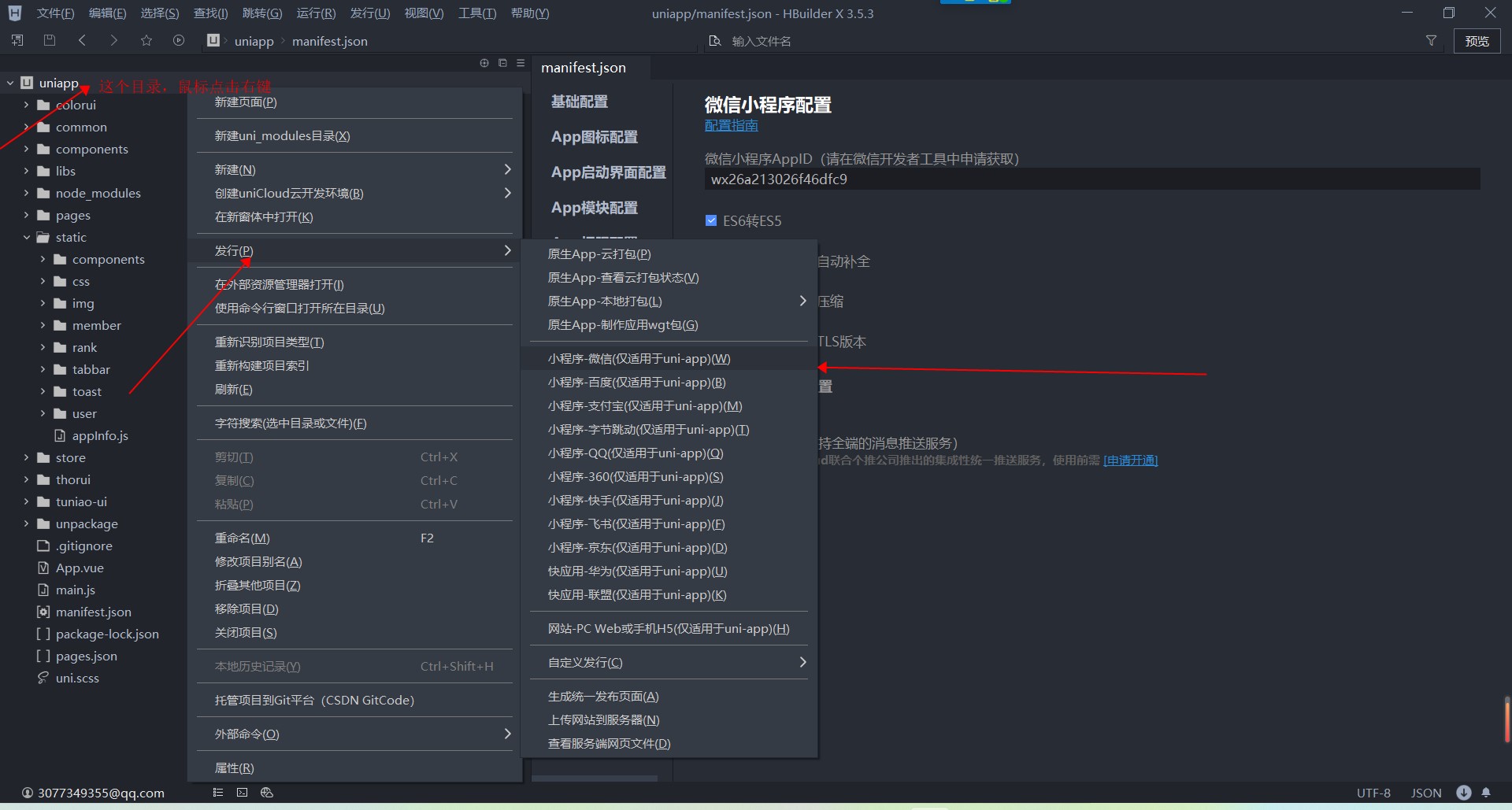Image resolution: width=1512 pixels, height=810 pixels.
Task: Collapse the uniapp project root
Action: pyautogui.click(x=10, y=83)
